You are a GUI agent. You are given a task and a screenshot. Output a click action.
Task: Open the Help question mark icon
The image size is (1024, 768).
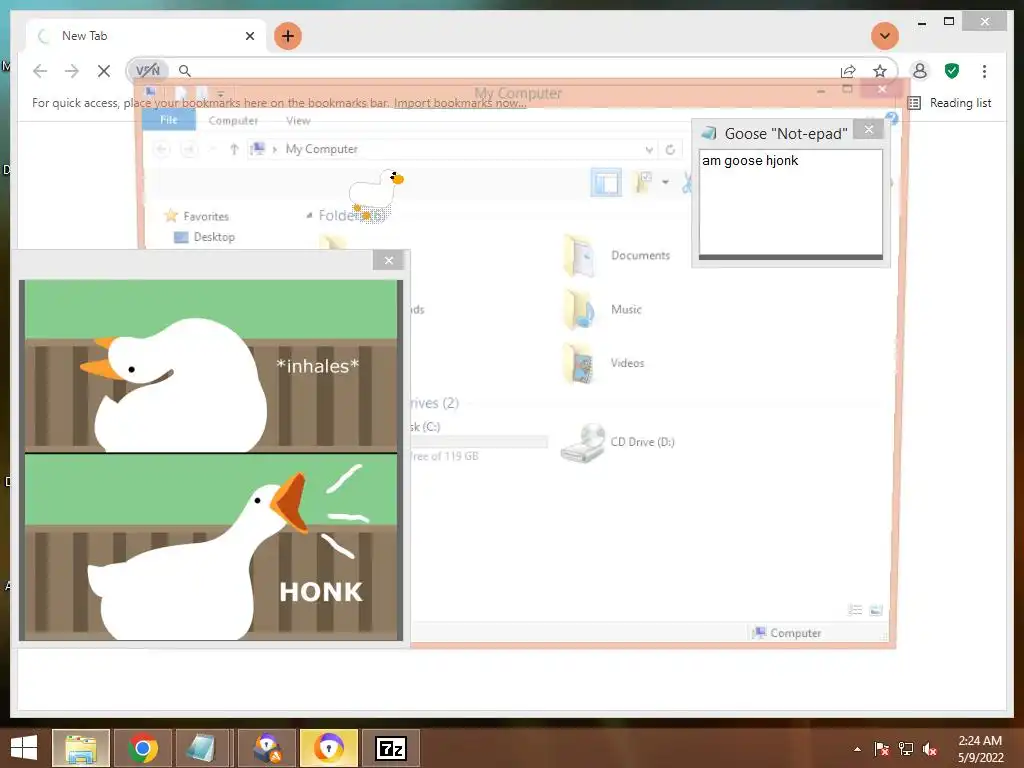(892, 118)
